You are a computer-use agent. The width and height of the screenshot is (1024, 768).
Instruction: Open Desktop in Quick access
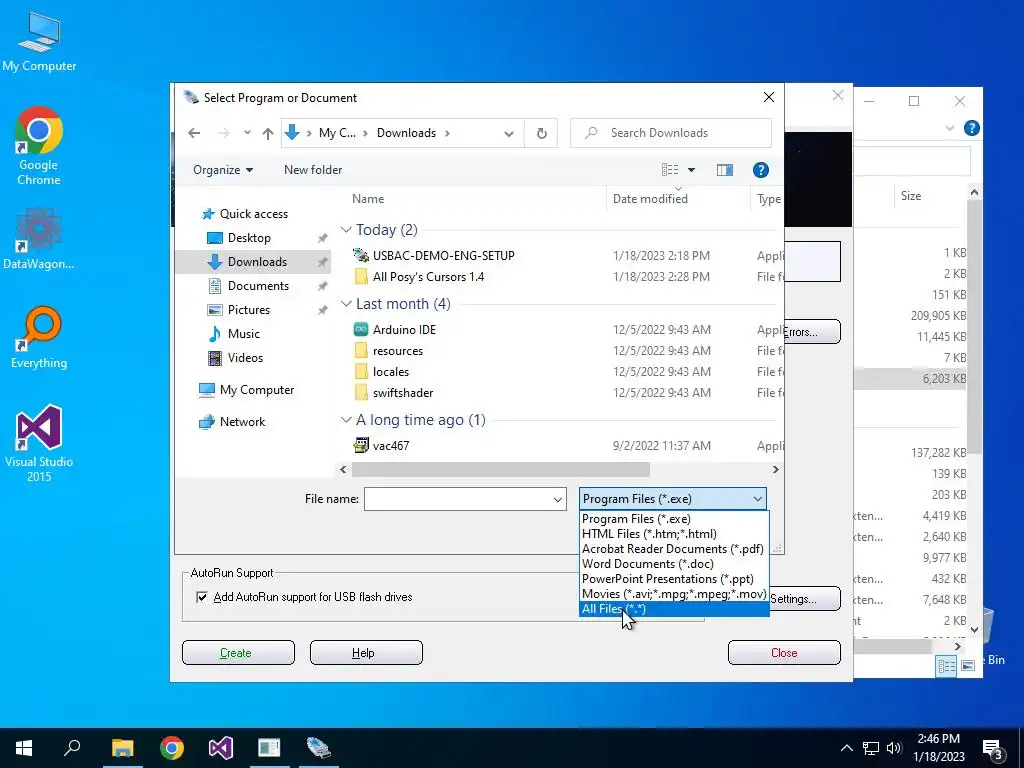click(x=249, y=238)
